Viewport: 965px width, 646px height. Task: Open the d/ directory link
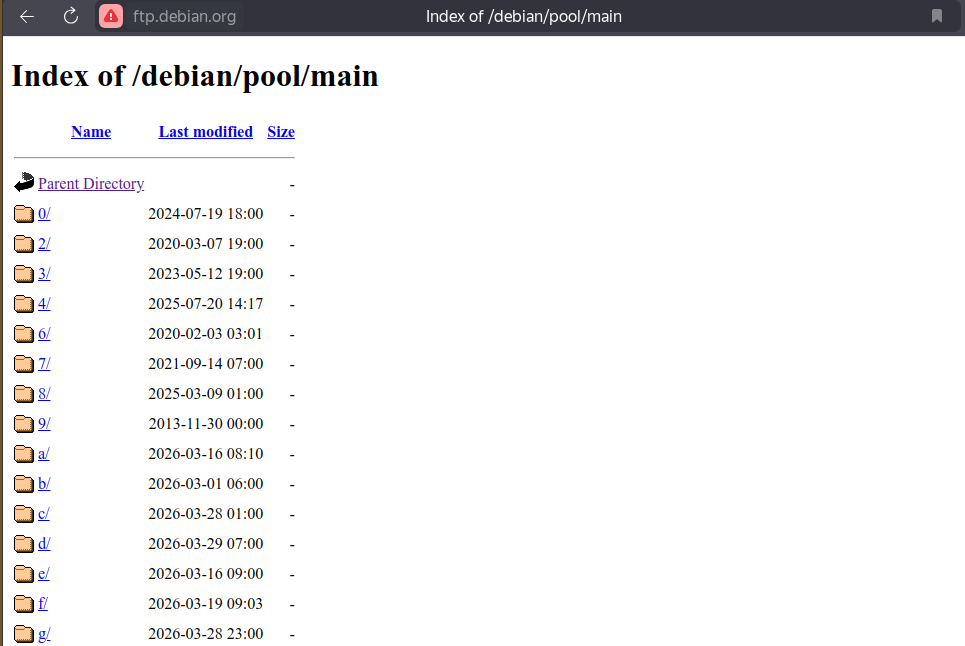(x=44, y=544)
